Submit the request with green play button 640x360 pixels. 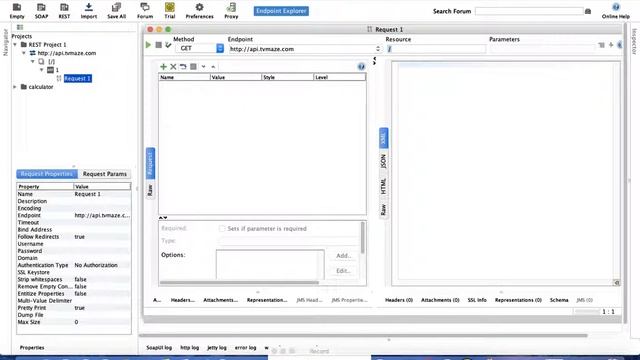pyautogui.click(x=148, y=44)
